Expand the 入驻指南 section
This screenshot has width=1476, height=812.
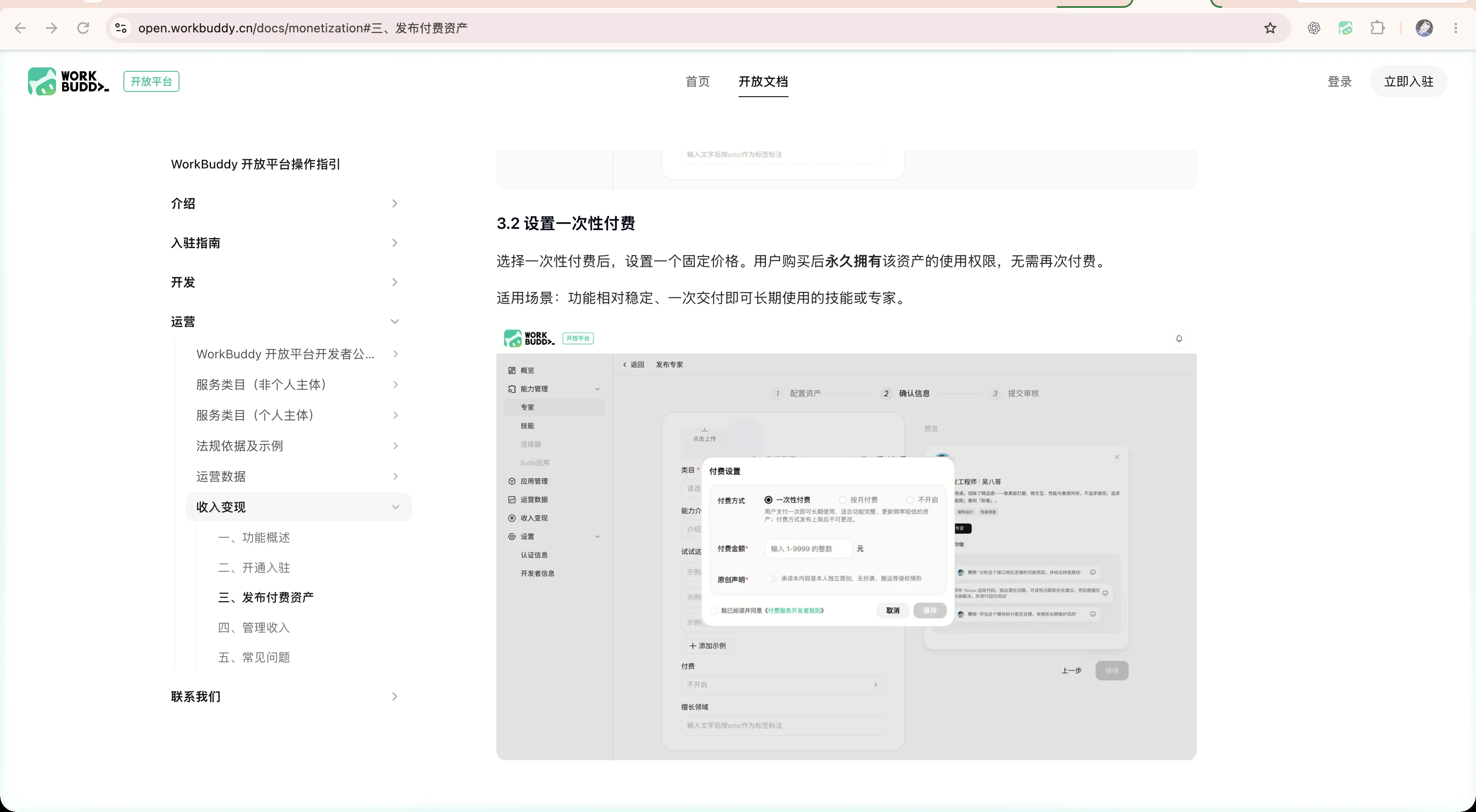click(x=285, y=243)
